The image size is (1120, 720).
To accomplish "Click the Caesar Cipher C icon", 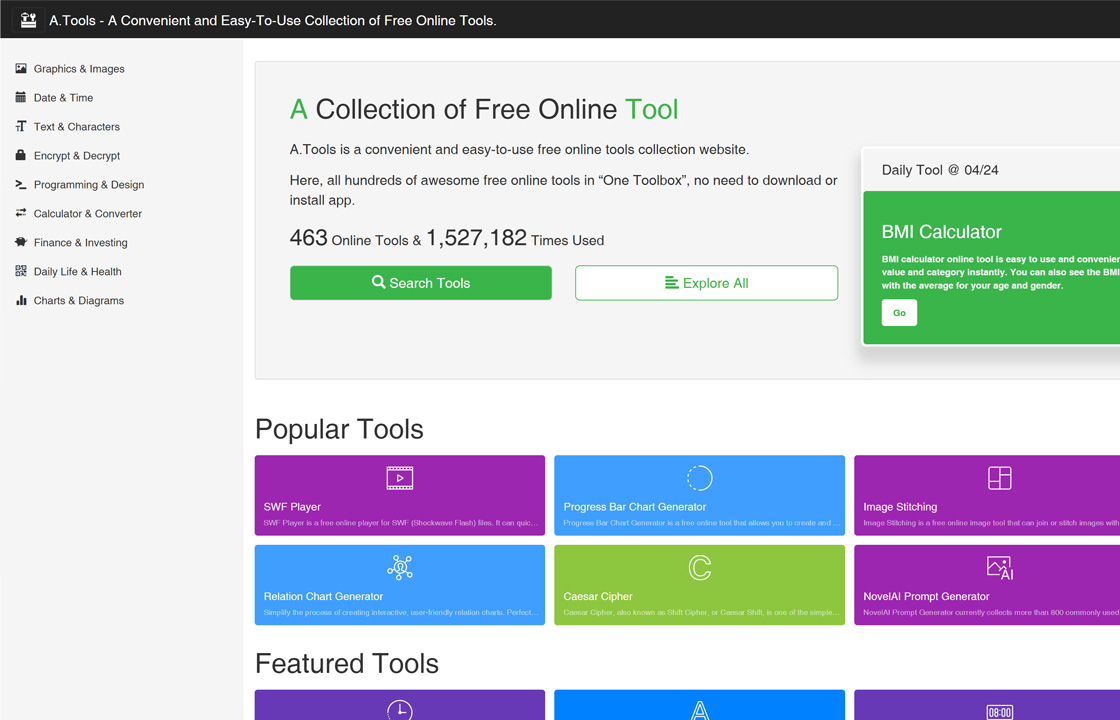I will click(x=699, y=568).
